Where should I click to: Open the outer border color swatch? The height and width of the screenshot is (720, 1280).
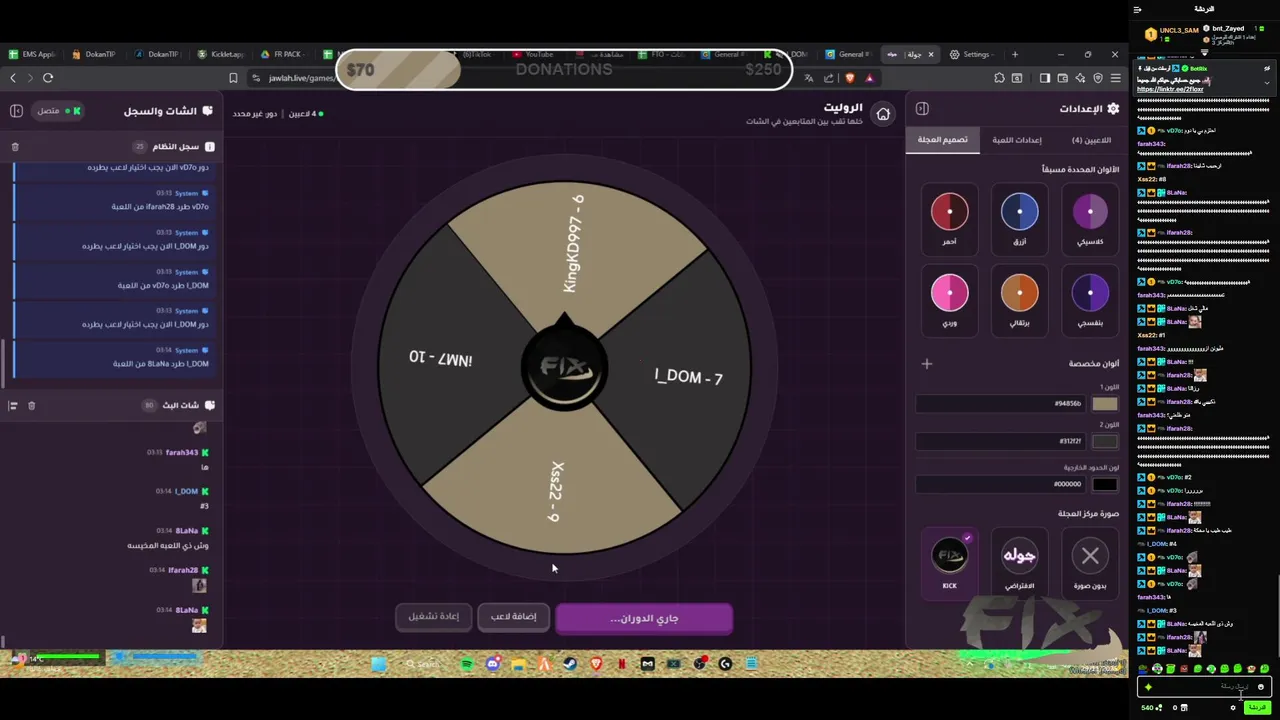1105,484
